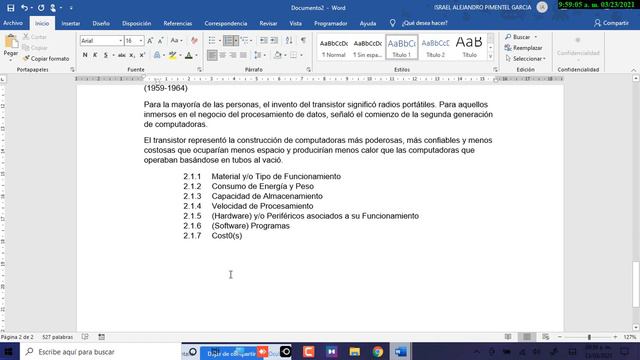Toggle Print Layout view in status bar
Screen dimensions: 640x360
pyautogui.click(x=527, y=337)
